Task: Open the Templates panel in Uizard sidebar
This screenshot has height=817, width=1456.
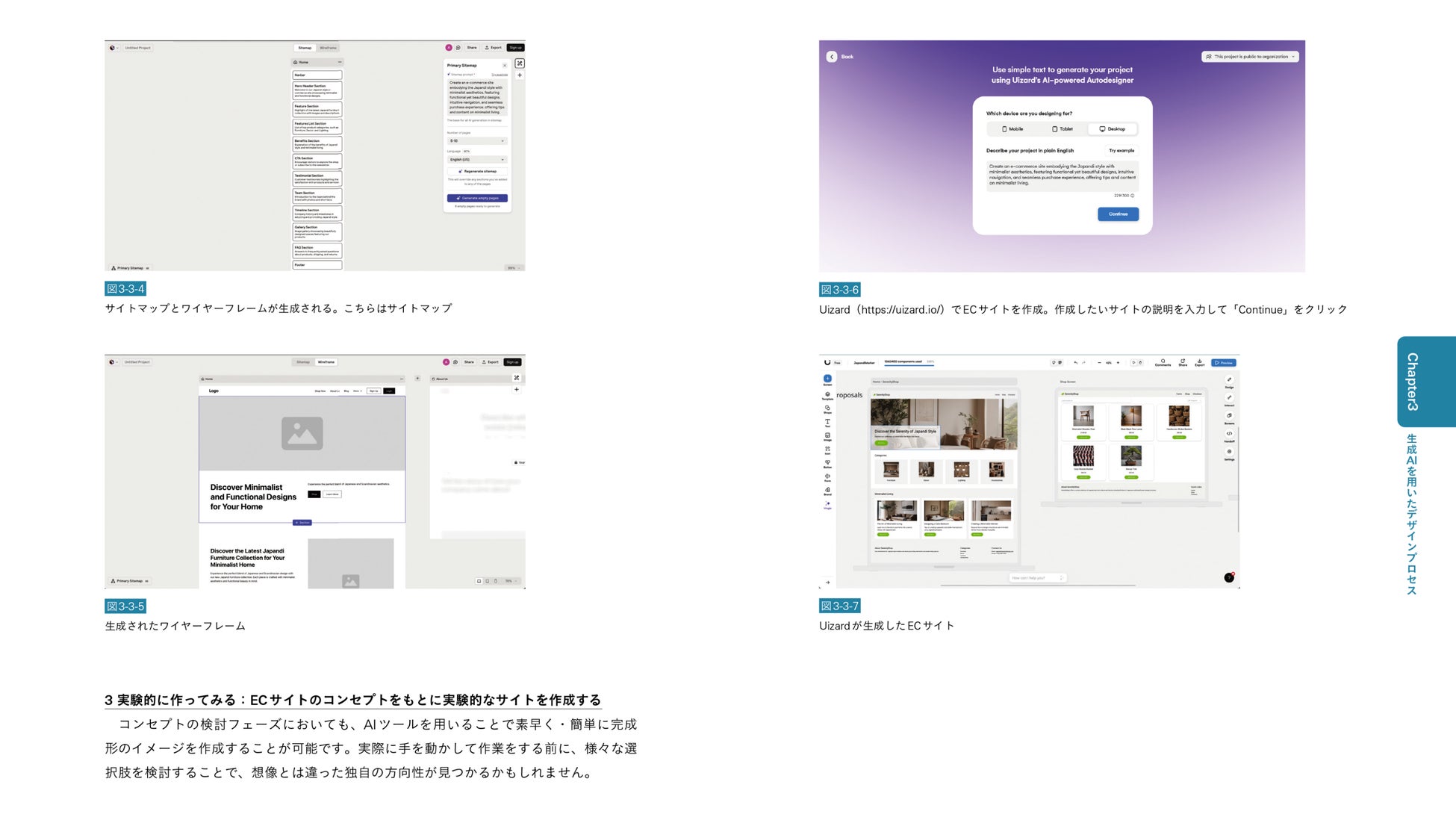Action: point(827,395)
